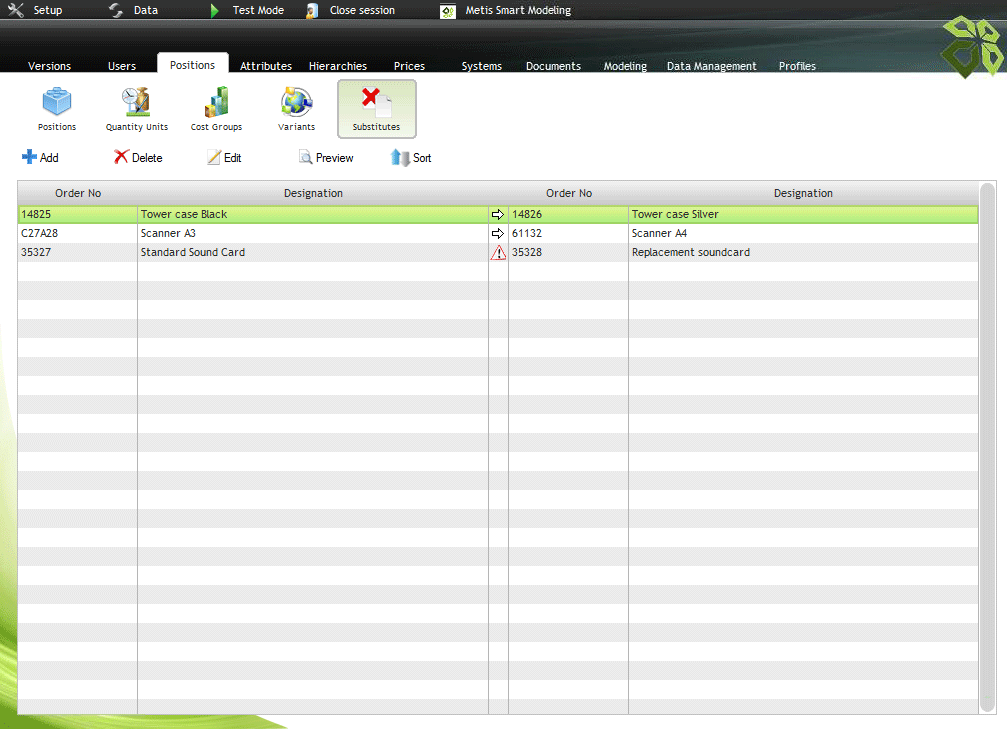Open the Setup menu
1007x729 pixels.
tap(36, 10)
